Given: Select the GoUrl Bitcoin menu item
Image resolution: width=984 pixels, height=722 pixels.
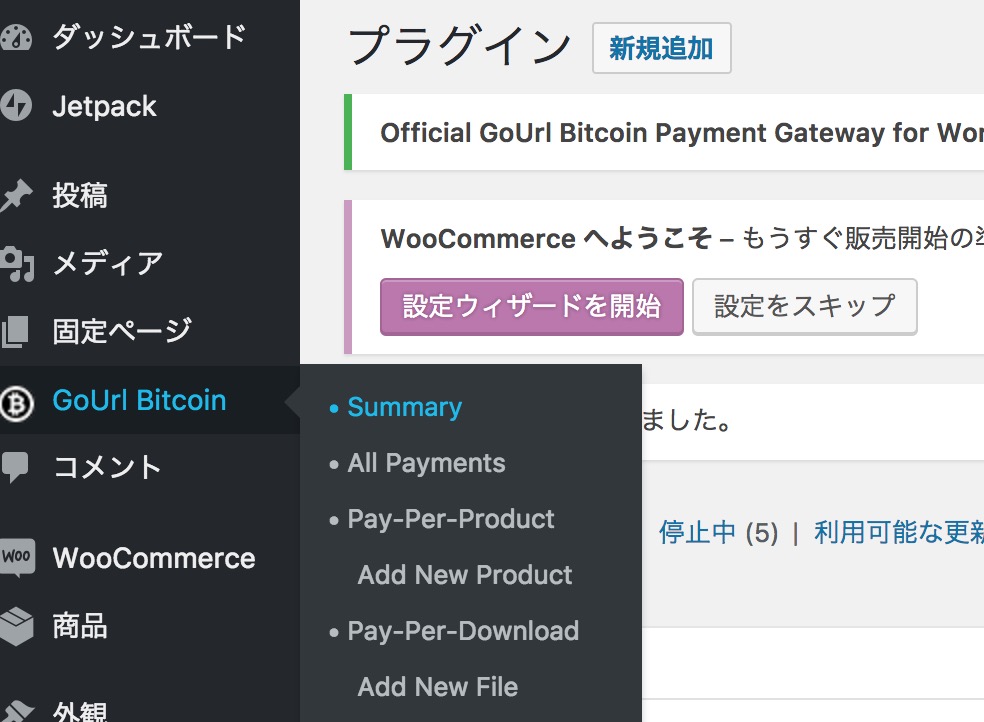Looking at the screenshot, I should [x=139, y=400].
